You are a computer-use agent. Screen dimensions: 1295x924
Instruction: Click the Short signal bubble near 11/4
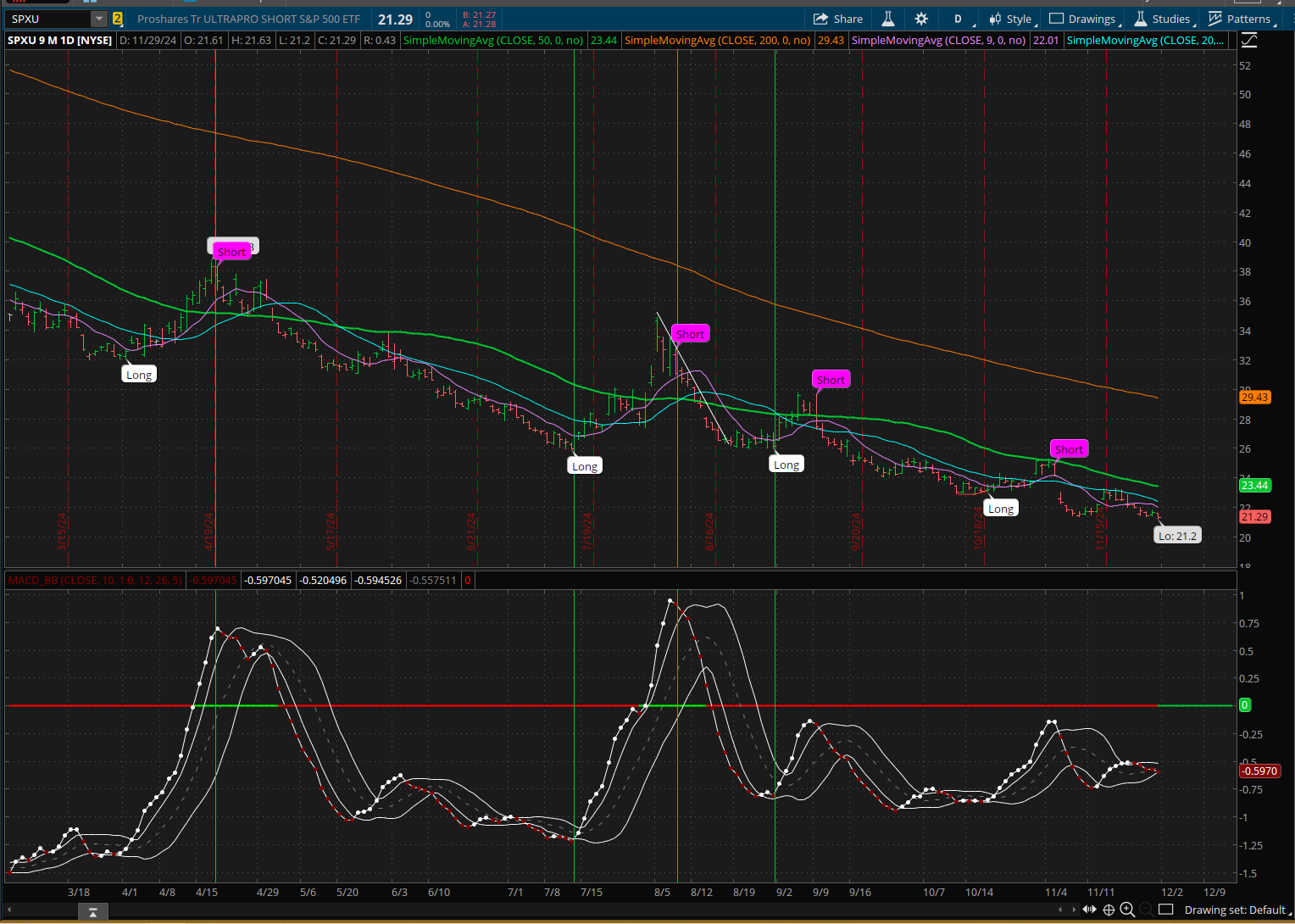pos(1069,449)
